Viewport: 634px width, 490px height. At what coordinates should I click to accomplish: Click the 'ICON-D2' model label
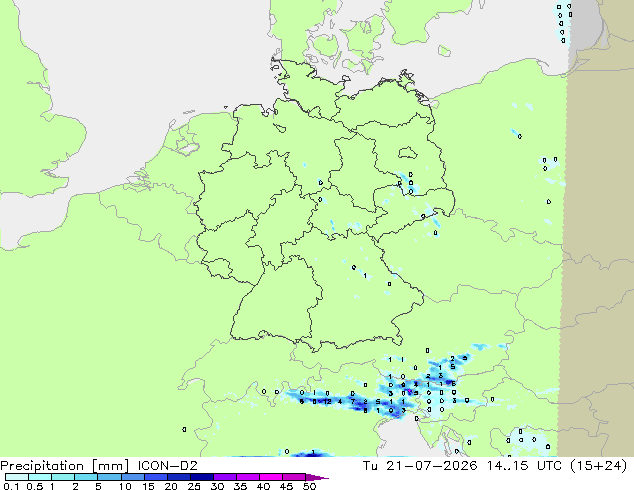pyautogui.click(x=167, y=466)
